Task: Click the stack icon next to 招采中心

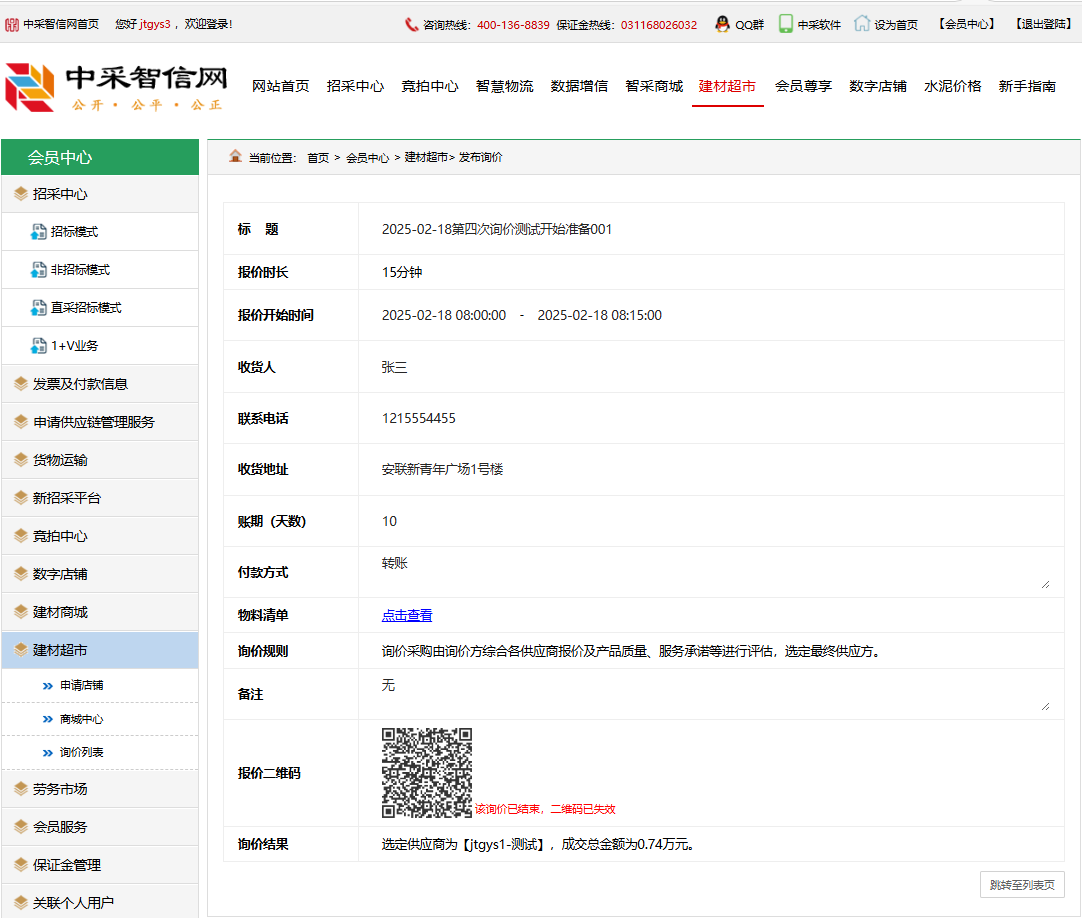Action: 21,194
